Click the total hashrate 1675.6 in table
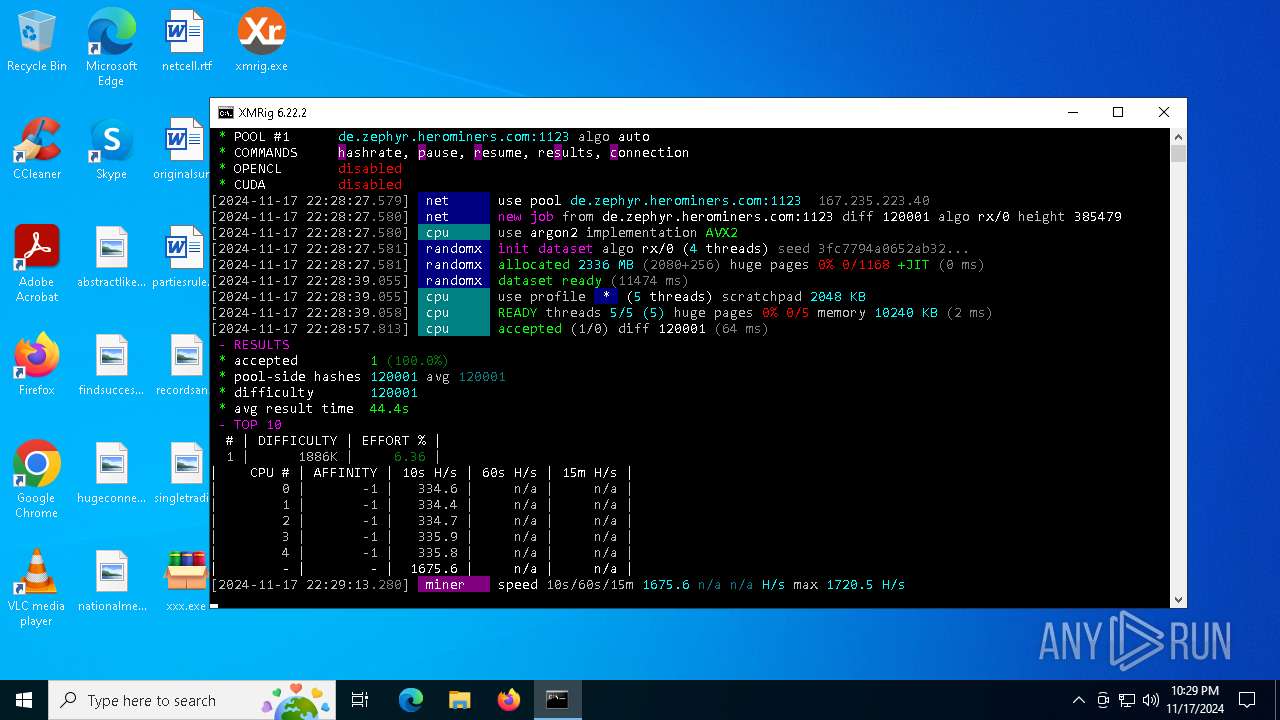1280x720 pixels. [x=433, y=569]
